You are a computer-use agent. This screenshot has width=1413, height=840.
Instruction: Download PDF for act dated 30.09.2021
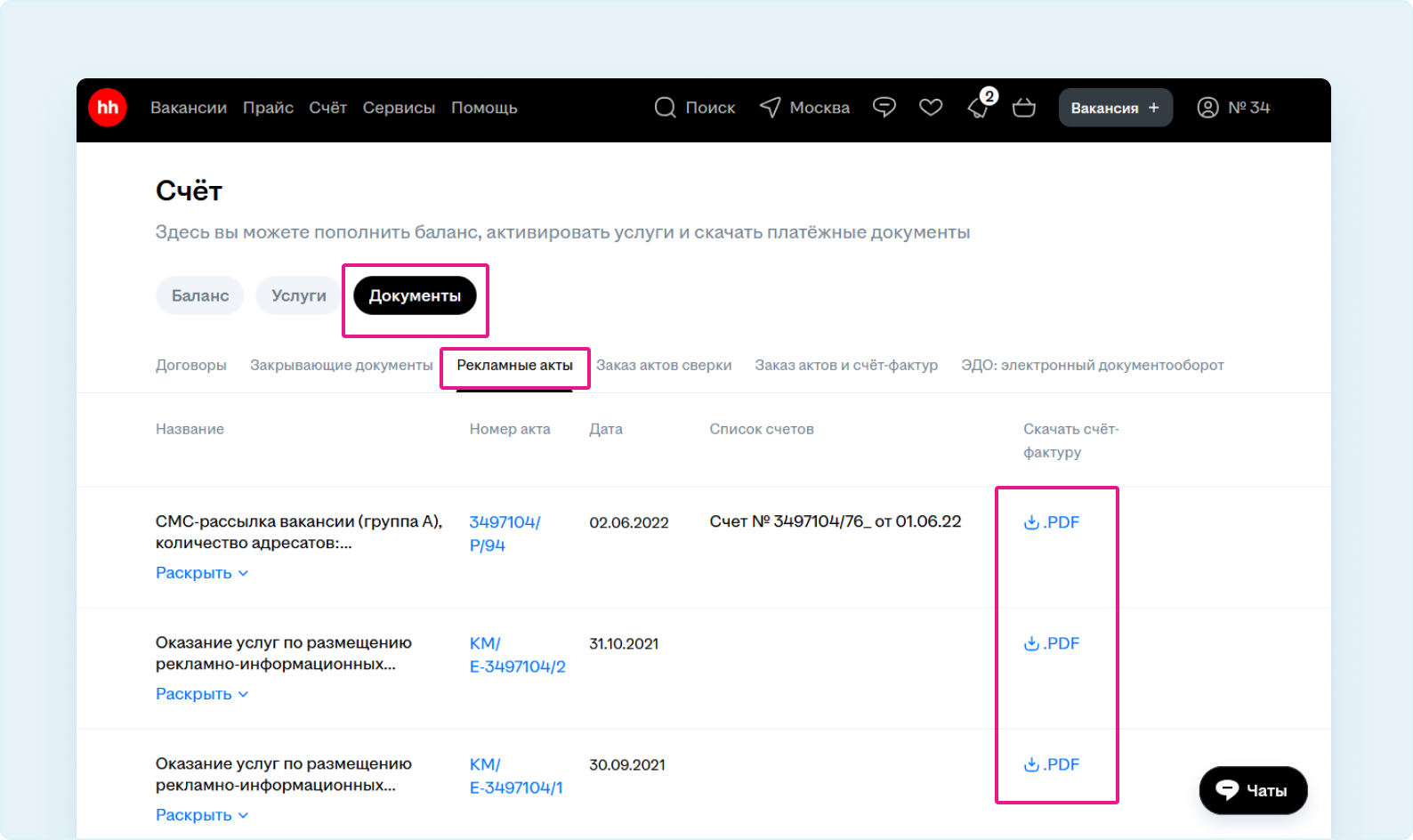coord(1052,764)
